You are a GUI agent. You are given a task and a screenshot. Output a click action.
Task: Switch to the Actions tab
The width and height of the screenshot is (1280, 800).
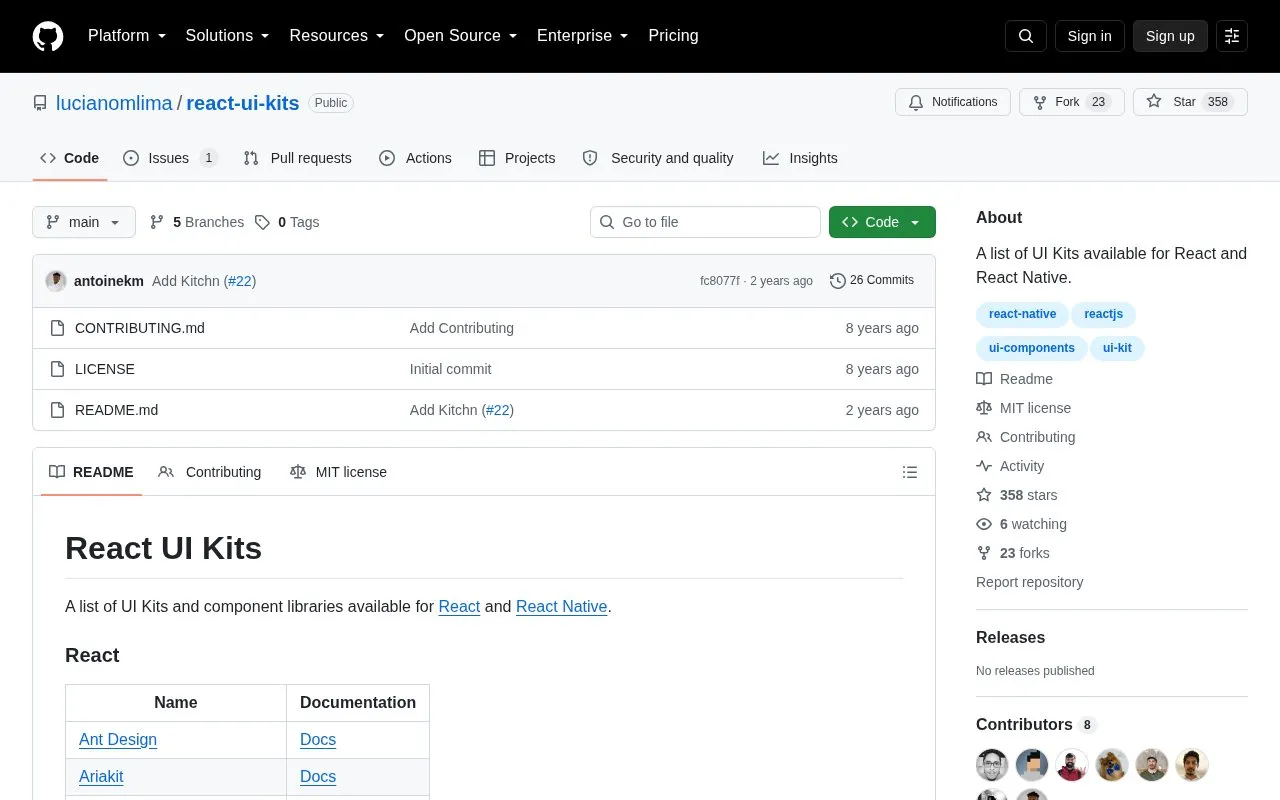pos(416,158)
